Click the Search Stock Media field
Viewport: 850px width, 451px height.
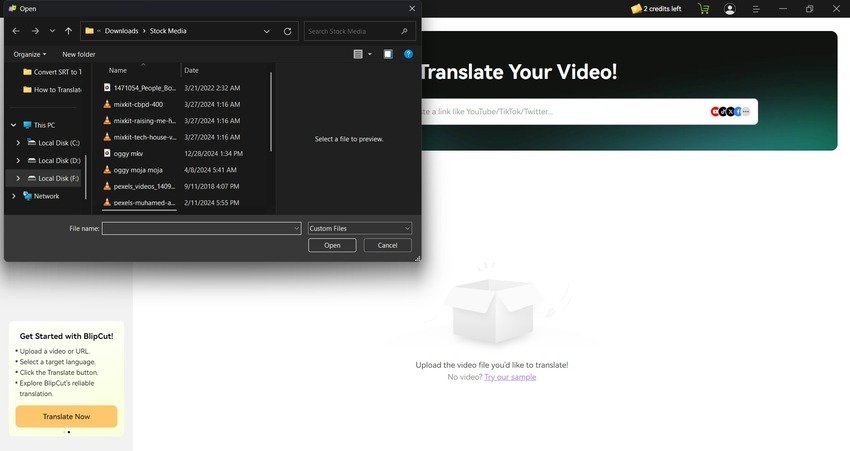click(359, 31)
